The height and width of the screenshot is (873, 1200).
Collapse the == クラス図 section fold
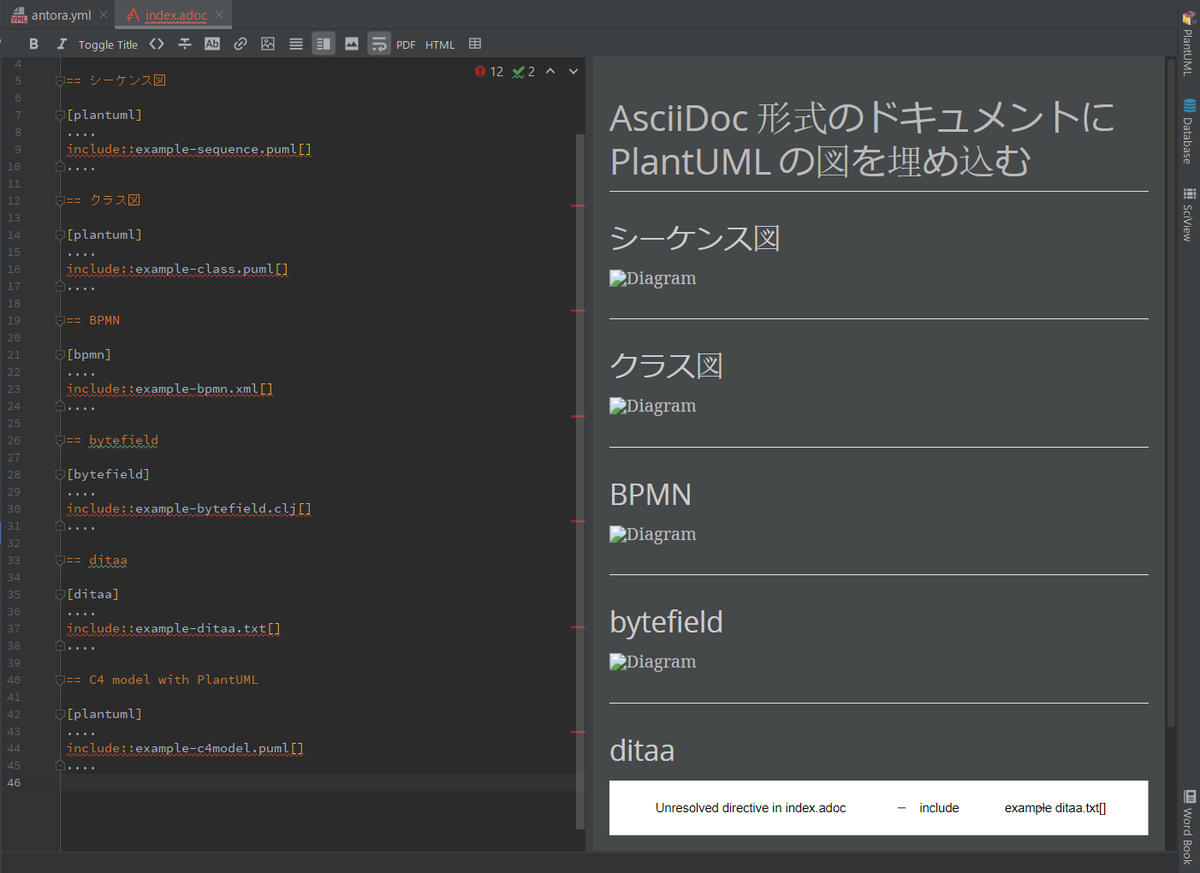pyautogui.click(x=60, y=201)
